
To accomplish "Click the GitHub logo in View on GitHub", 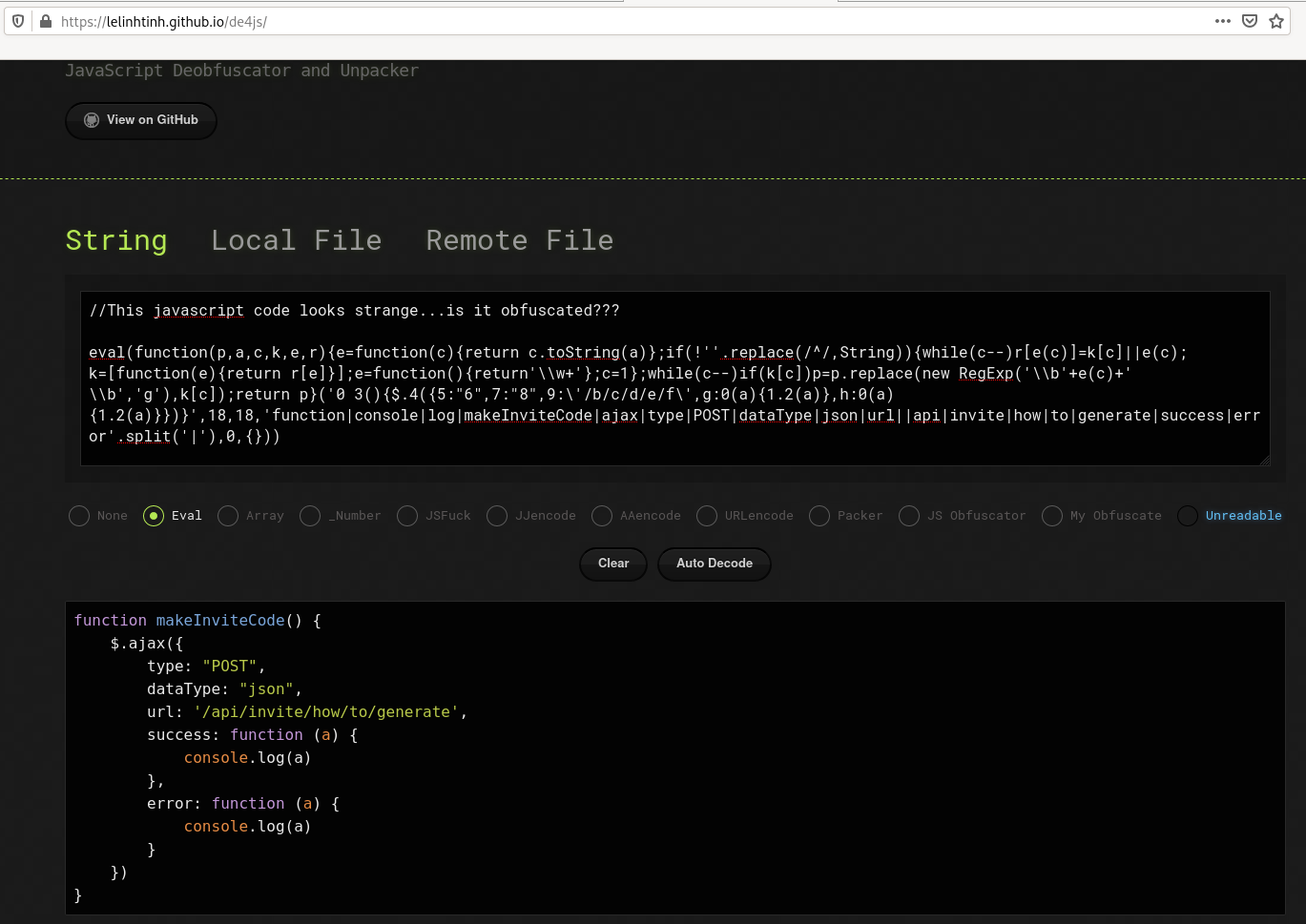I will pos(92,120).
